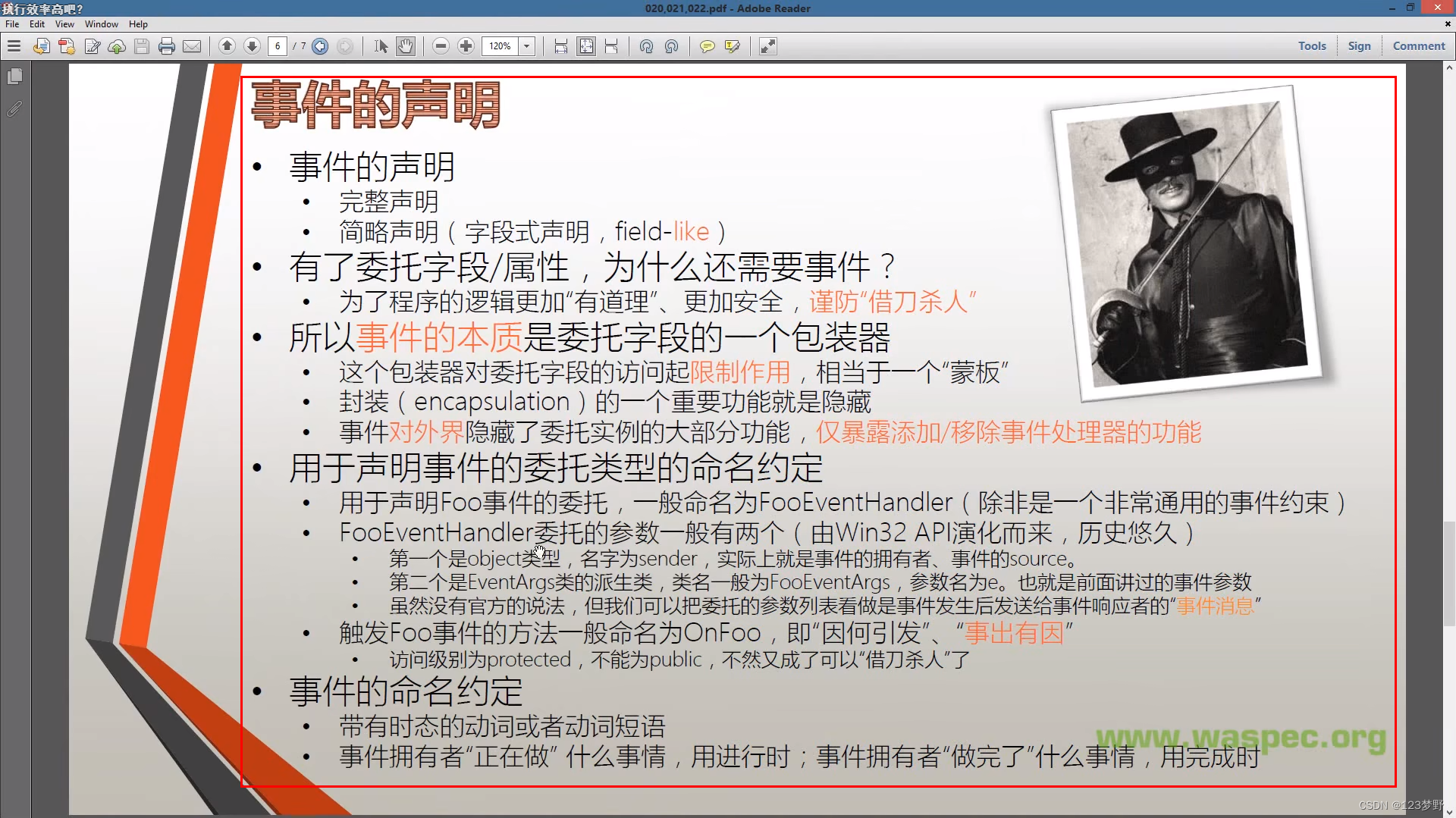Screen dimensions: 1456x818
Task: Click the Create PDF icon
Action: (67, 46)
